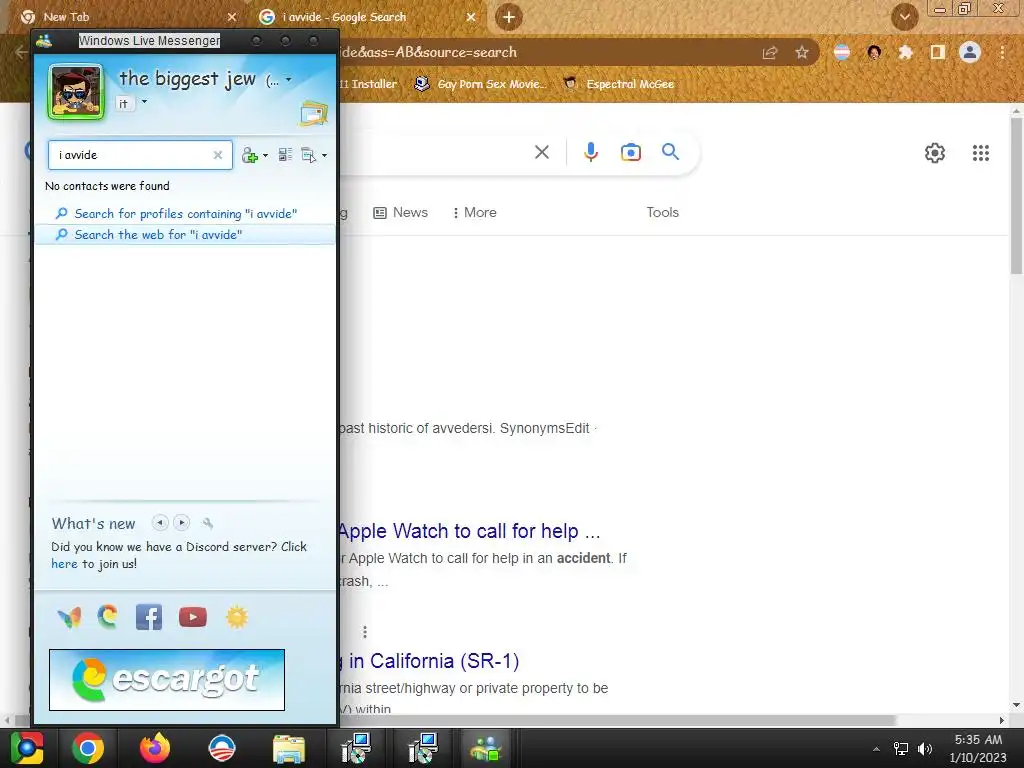
Task: Search for profiles containing "i avvide"
Action: click(x=185, y=214)
